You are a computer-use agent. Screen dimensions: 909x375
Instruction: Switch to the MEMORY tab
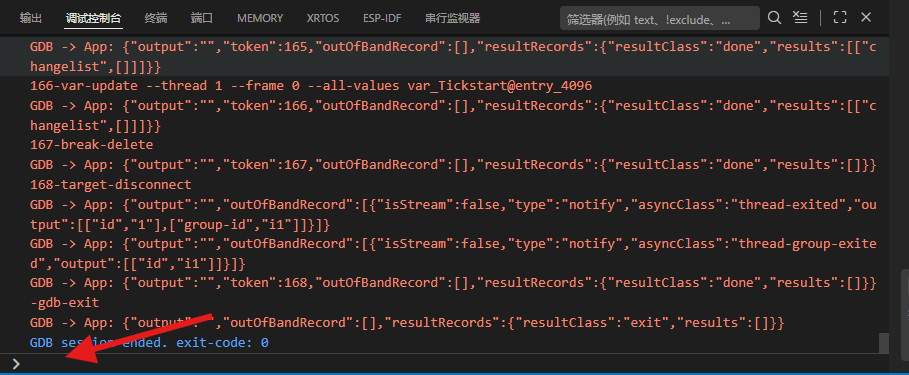point(260,19)
